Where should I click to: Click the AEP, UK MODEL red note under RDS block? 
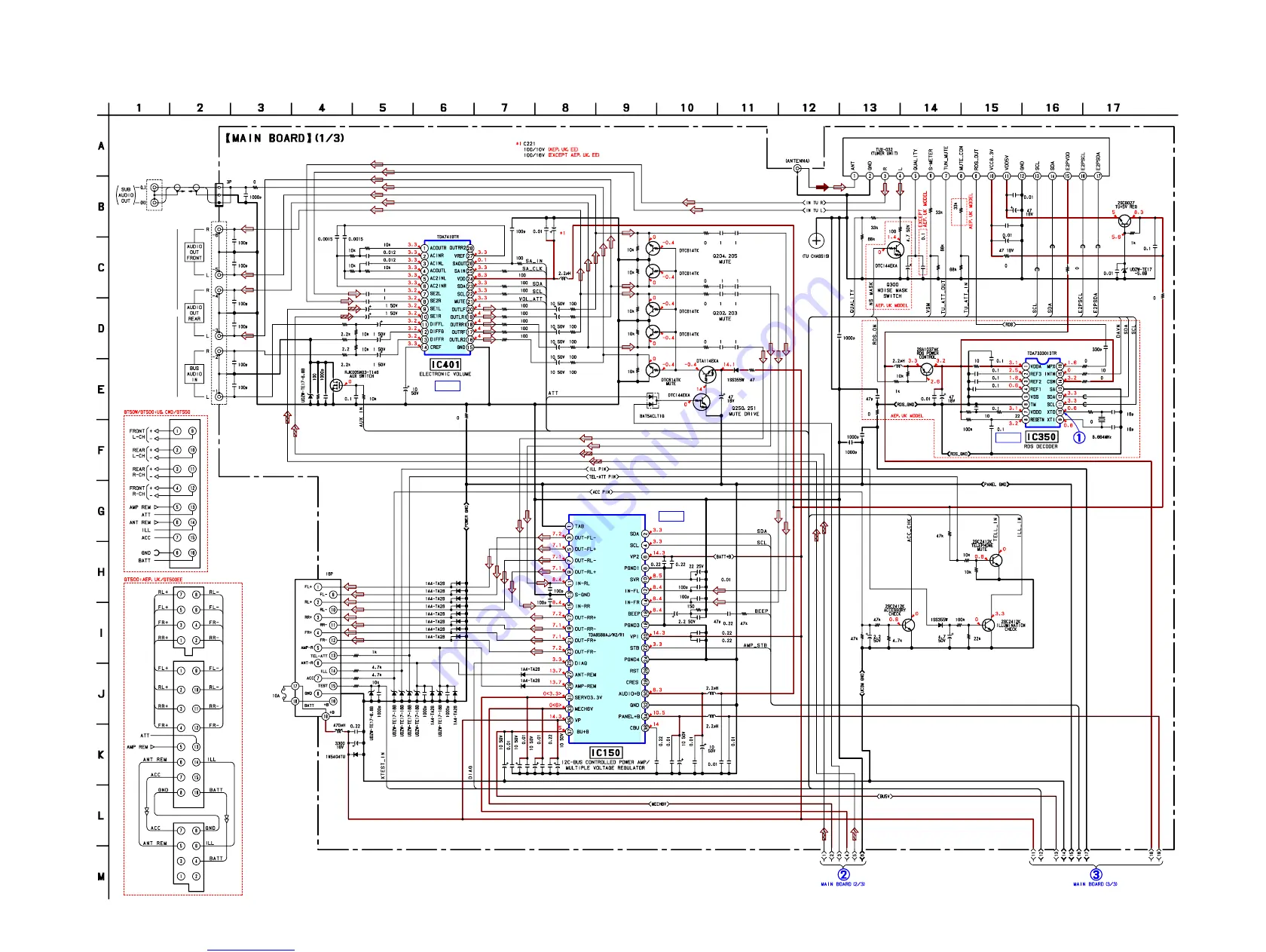tap(907, 416)
